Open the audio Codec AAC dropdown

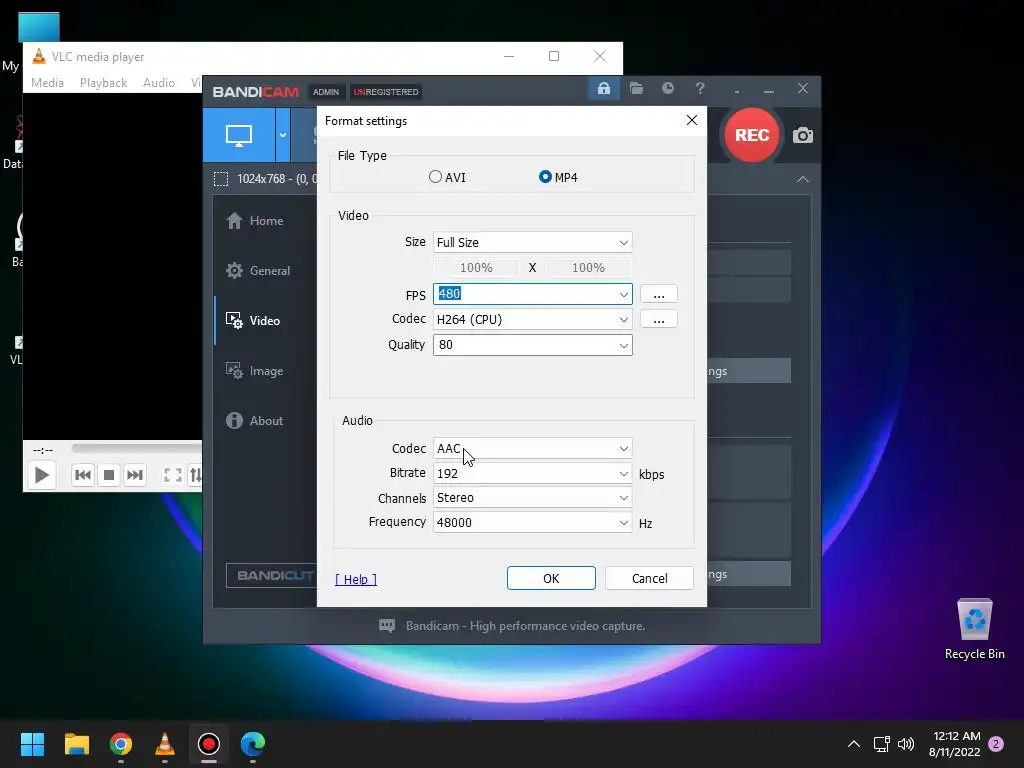532,449
